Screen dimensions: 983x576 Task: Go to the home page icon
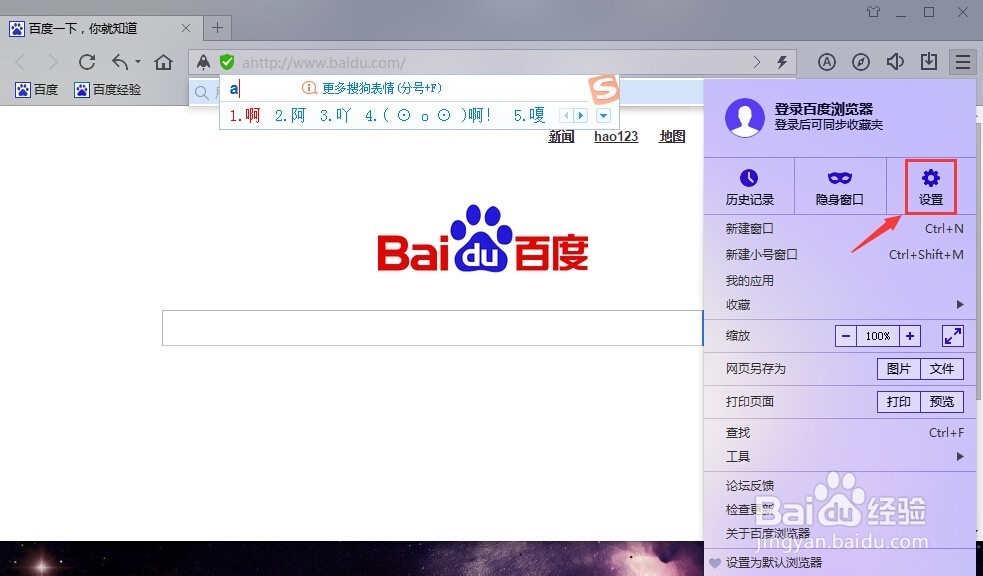[164, 62]
